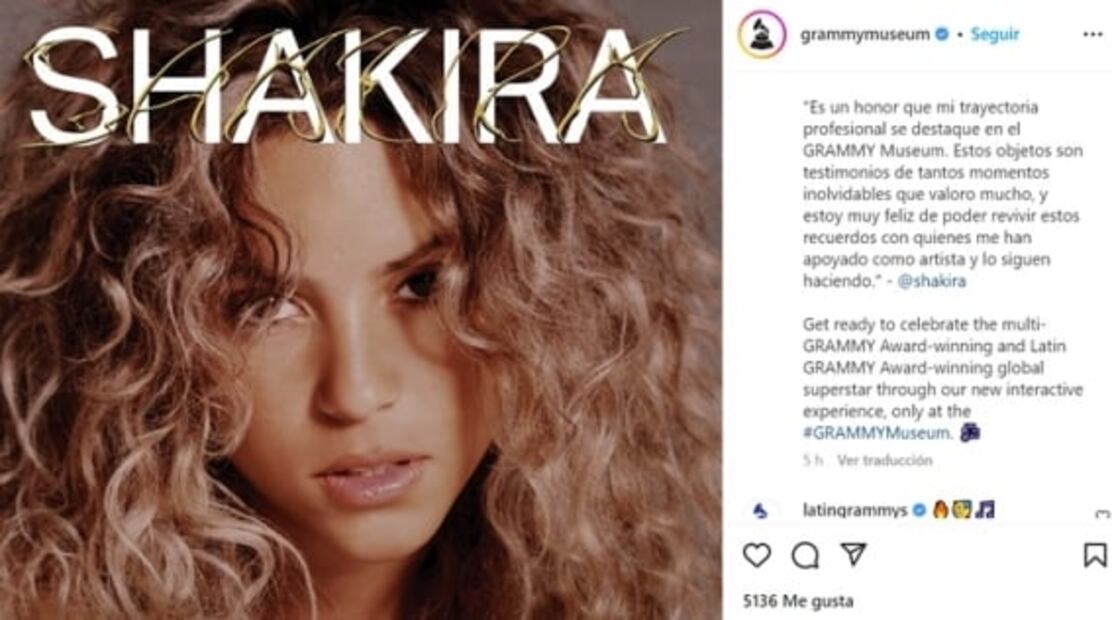
Task: View the 5136 Me gusta likes list
Action: tap(797, 602)
